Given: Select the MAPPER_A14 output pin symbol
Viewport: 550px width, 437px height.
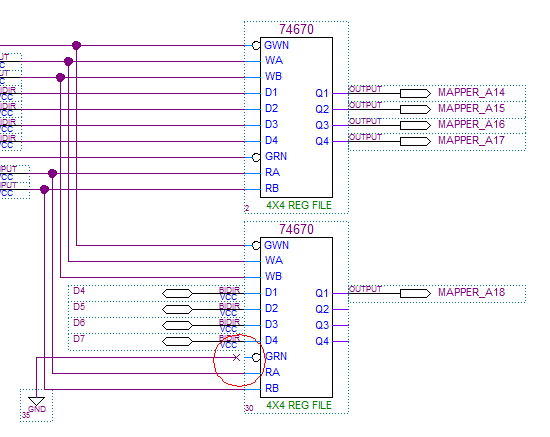Looking at the screenshot, I should point(416,93).
